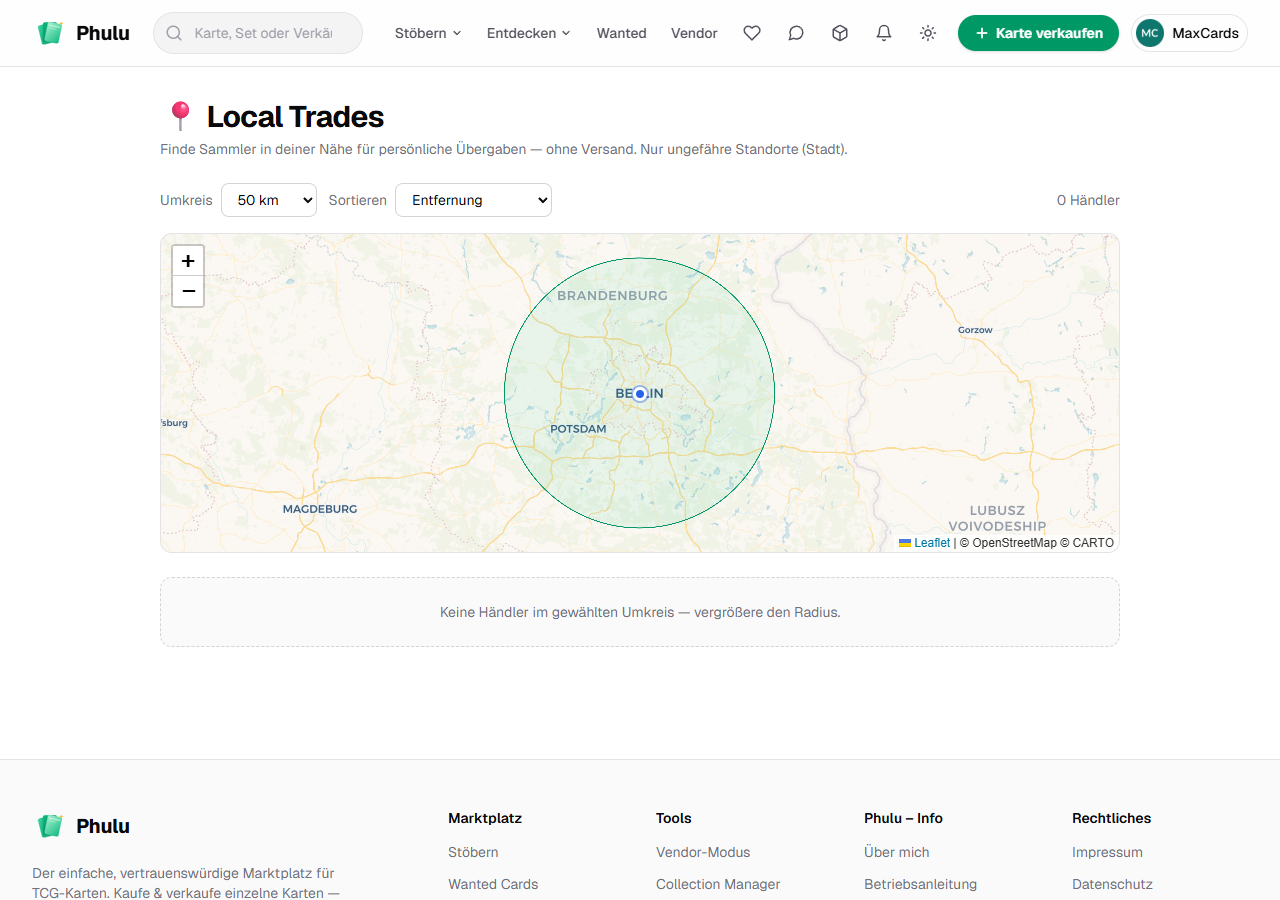The width and height of the screenshot is (1280, 900).
Task: Open the notifications bell
Action: (884, 33)
